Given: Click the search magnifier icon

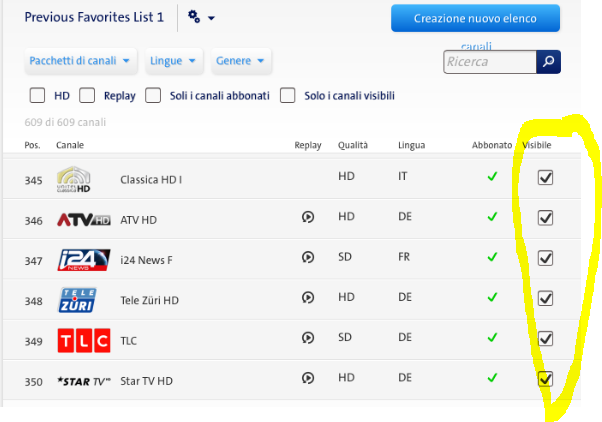Looking at the screenshot, I should [x=548, y=62].
